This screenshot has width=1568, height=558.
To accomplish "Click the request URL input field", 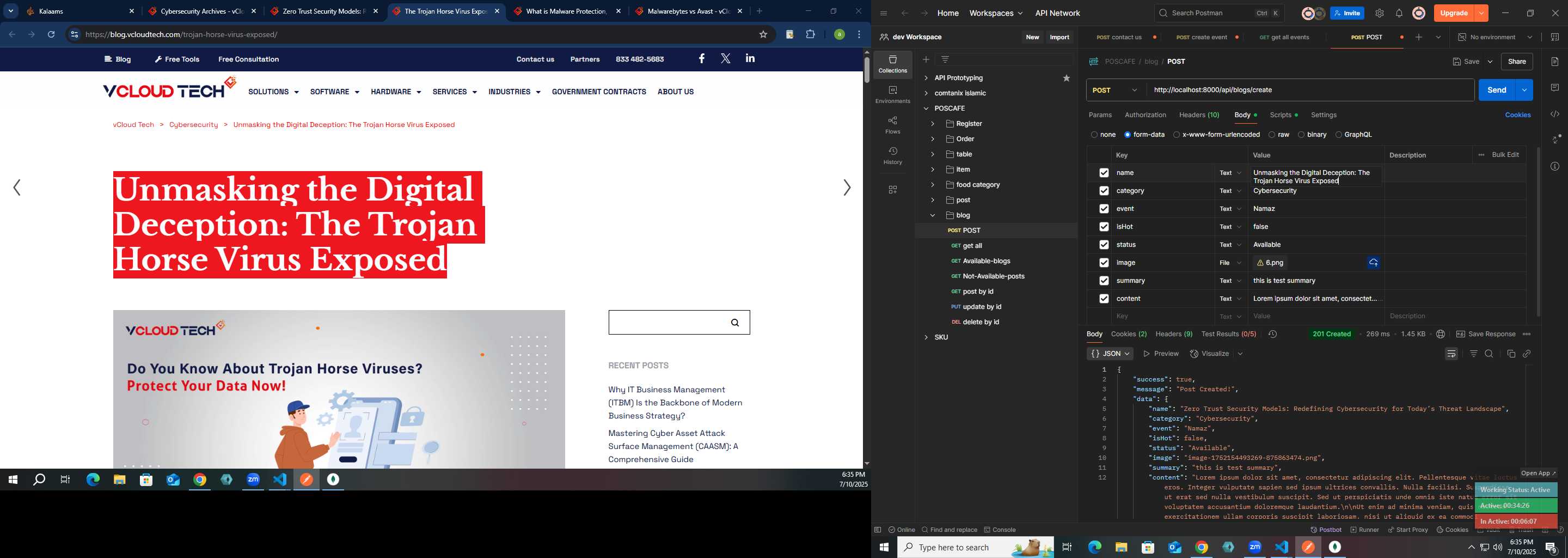I will (1310, 90).
